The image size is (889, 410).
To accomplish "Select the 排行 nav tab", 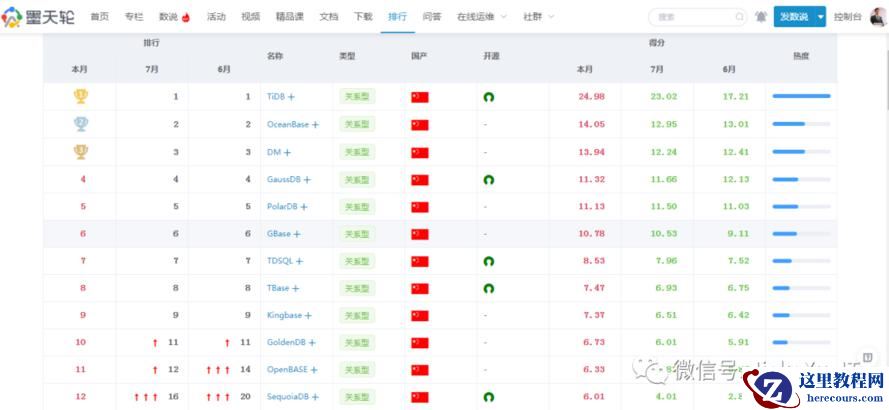I will [397, 17].
